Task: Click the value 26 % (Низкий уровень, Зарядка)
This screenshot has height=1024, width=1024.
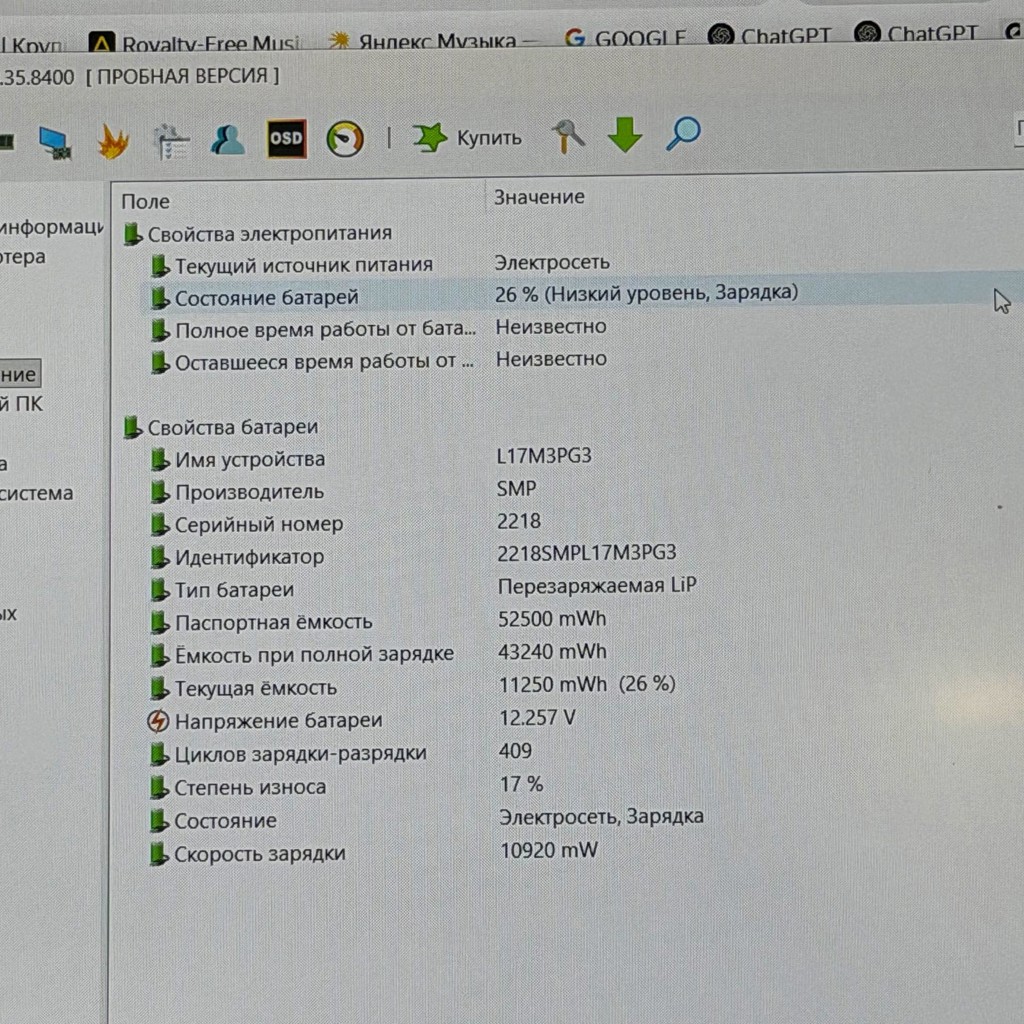Action: (x=647, y=293)
